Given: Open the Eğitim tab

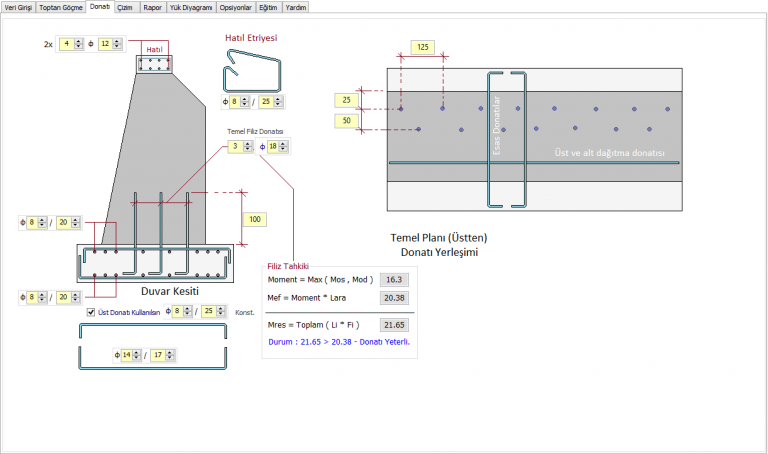Looking at the screenshot, I should point(268,7).
